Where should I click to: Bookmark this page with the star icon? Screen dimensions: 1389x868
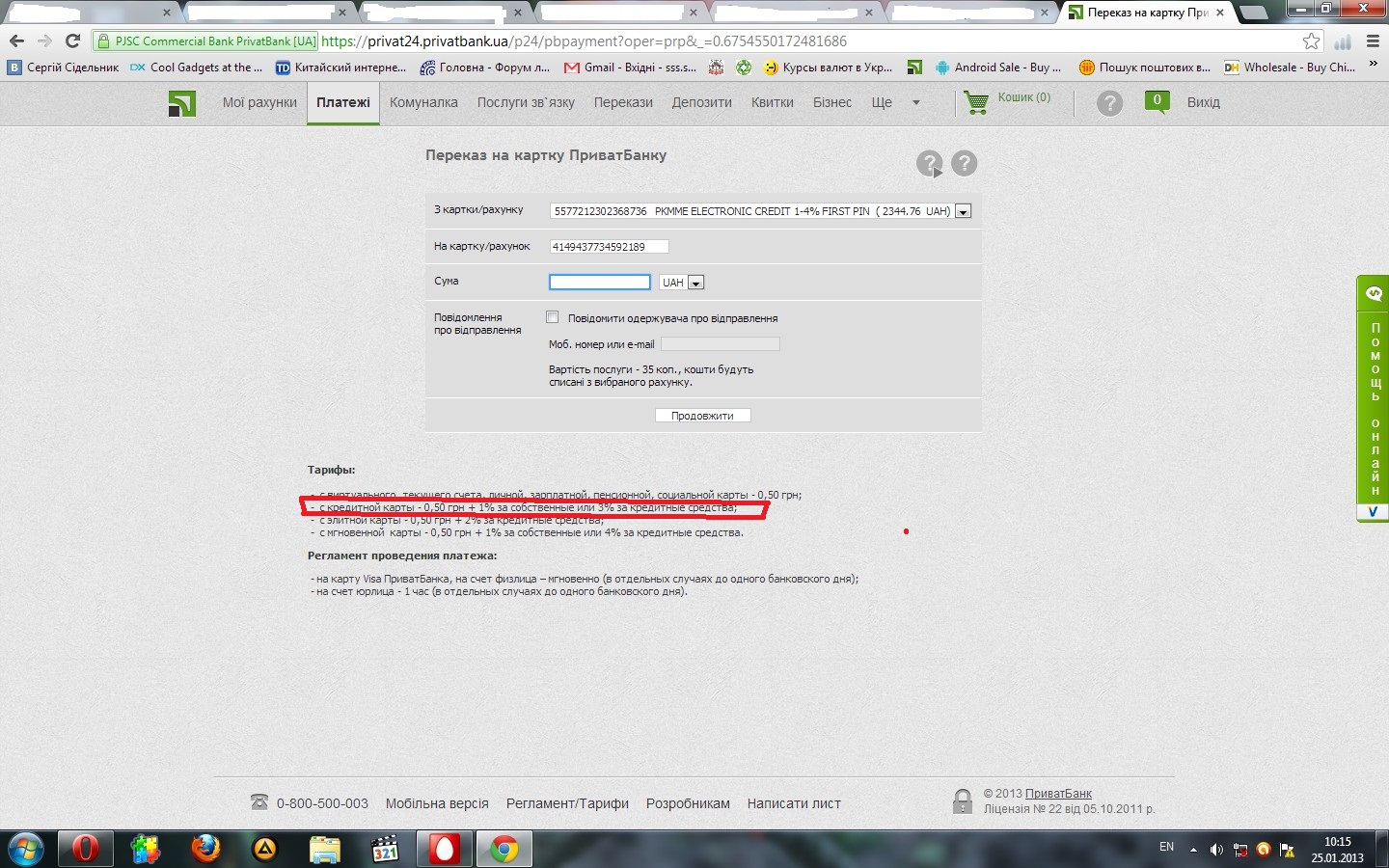tap(1311, 41)
